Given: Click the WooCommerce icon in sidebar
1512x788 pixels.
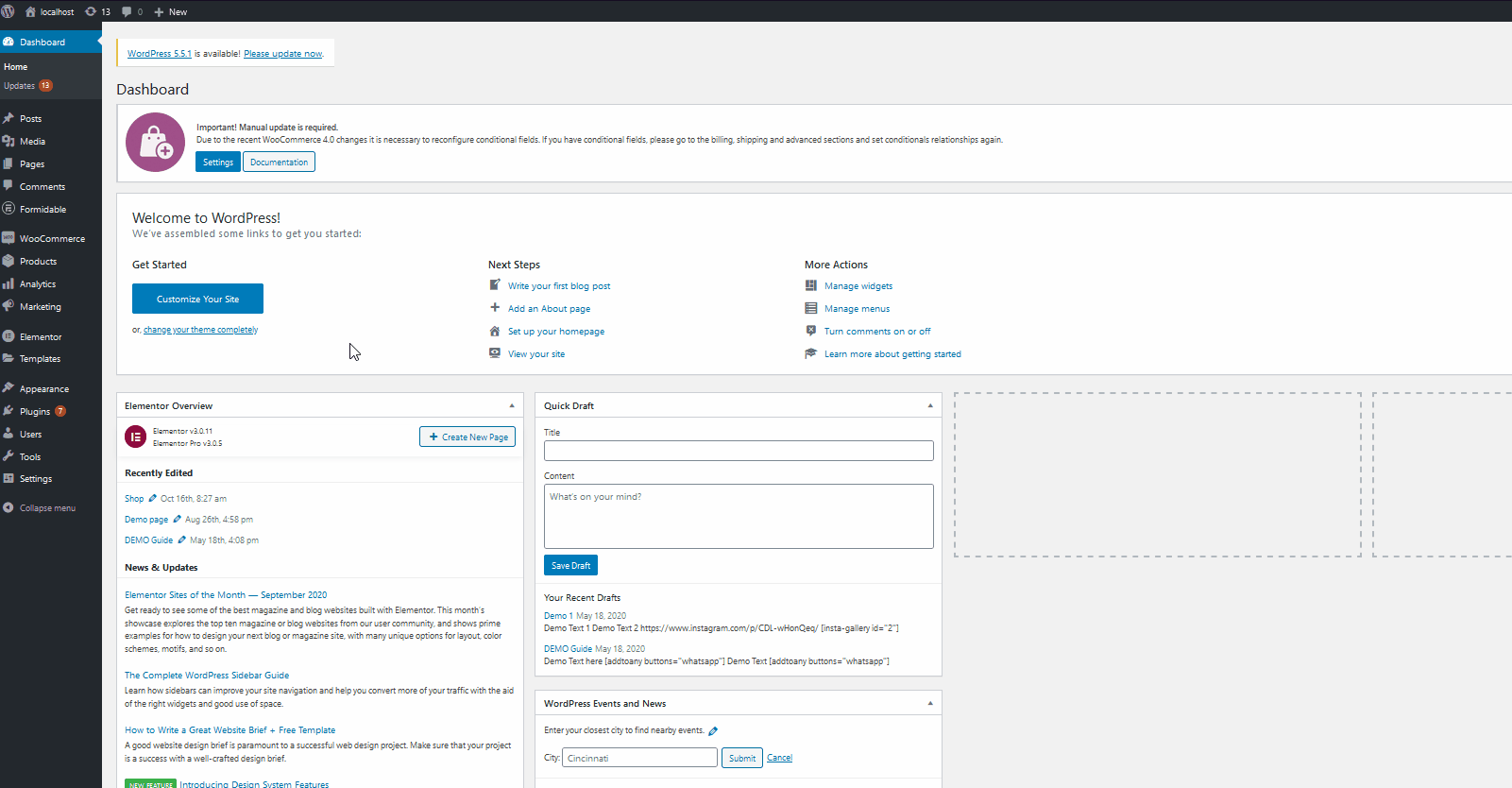Looking at the screenshot, I should (8, 238).
